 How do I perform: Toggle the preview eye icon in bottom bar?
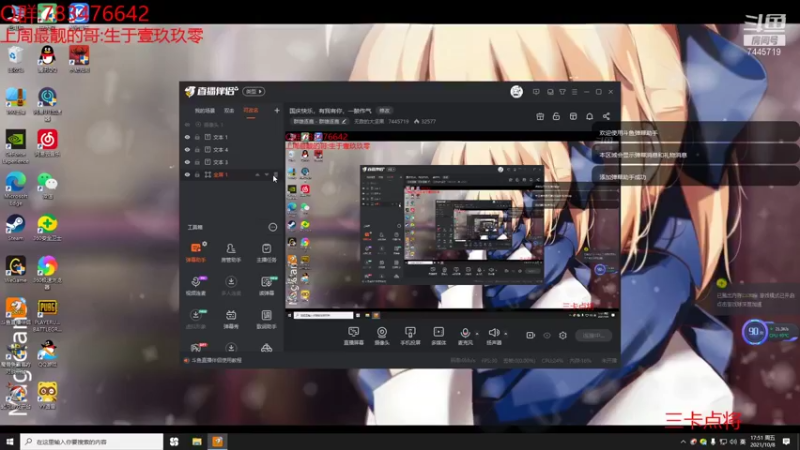point(547,335)
